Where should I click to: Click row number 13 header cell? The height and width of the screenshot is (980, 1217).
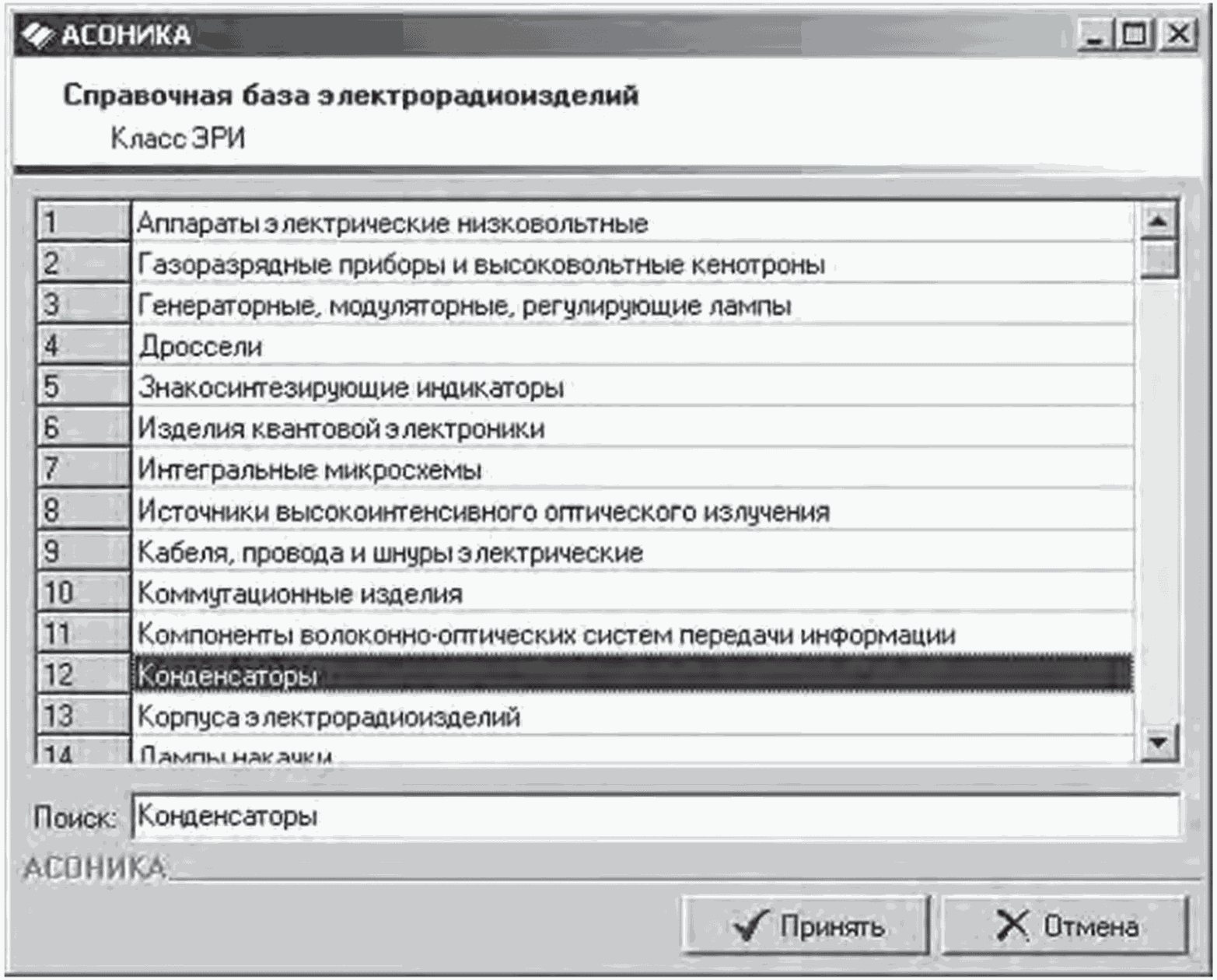coord(83,716)
